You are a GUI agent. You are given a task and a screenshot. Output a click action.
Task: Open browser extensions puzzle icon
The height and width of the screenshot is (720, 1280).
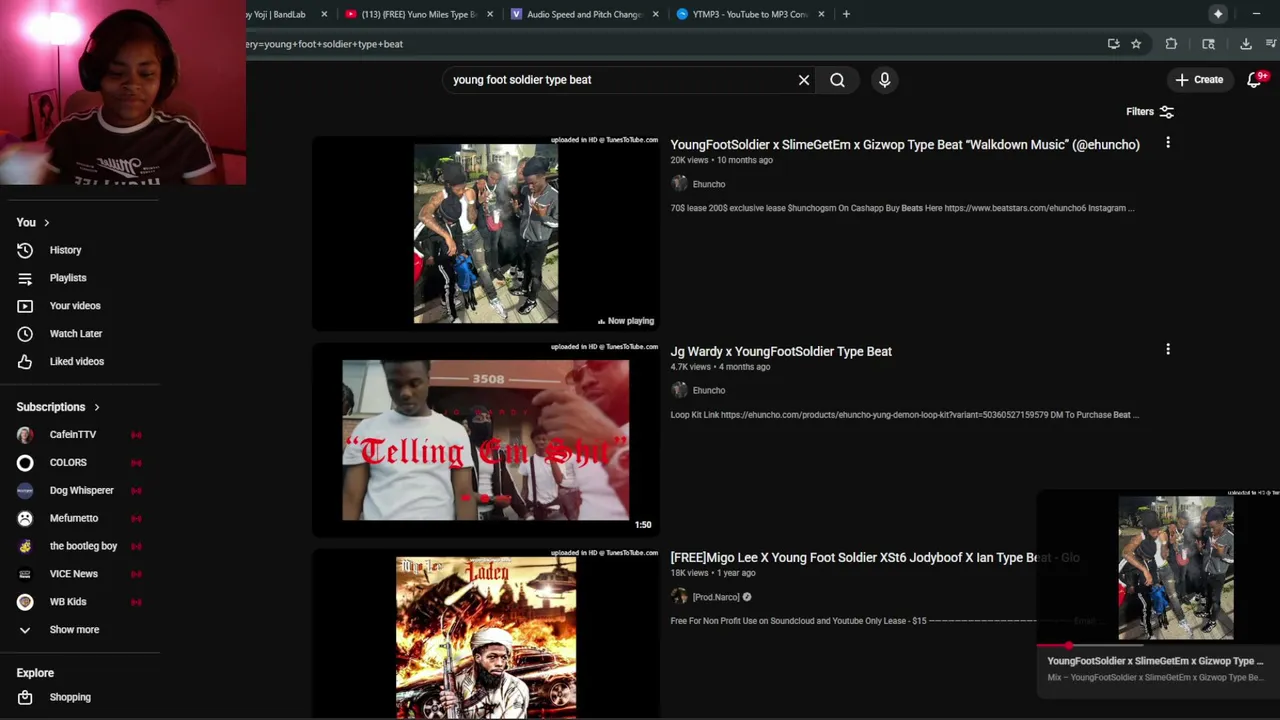pyautogui.click(x=1171, y=44)
